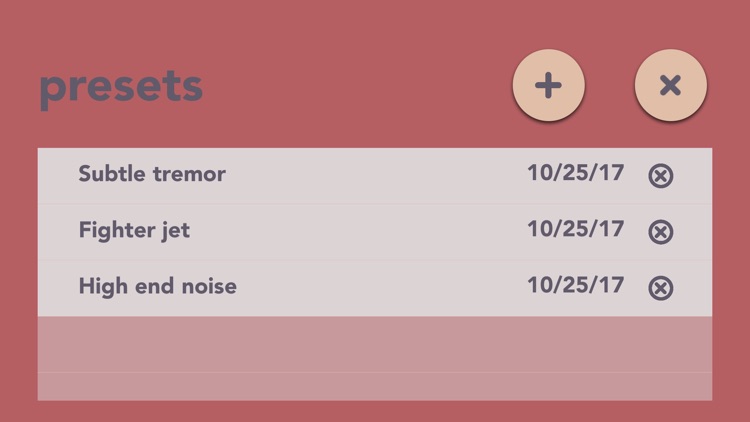Image resolution: width=750 pixels, height=422 pixels.
Task: Click the presets heading text
Action: click(121, 88)
